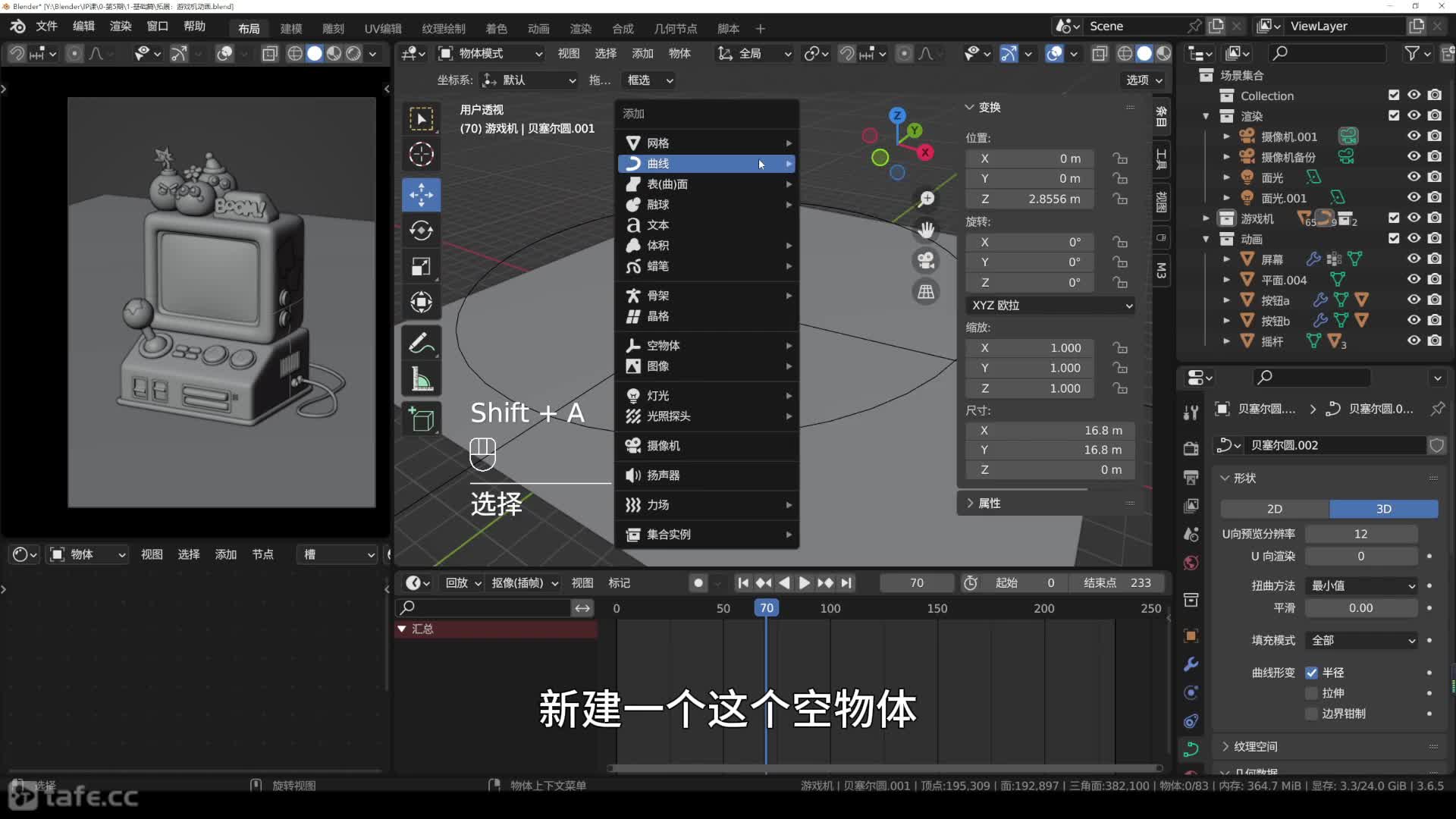
Task: Open the 网格 submenu in Add menu
Action: pyautogui.click(x=707, y=143)
